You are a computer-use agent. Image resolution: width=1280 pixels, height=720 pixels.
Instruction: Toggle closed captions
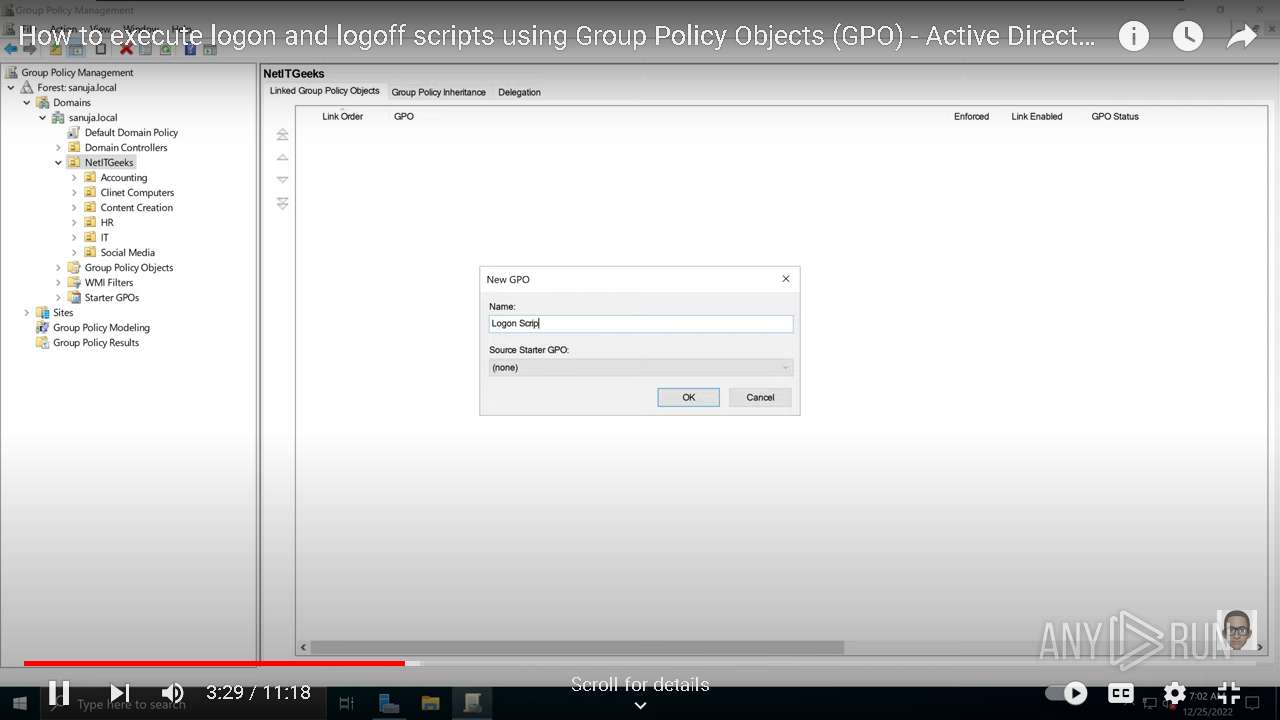click(1121, 693)
